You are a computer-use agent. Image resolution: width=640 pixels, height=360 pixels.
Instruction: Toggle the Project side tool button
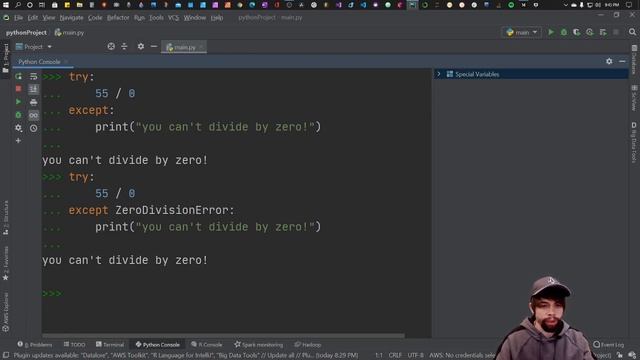click(x=5, y=58)
